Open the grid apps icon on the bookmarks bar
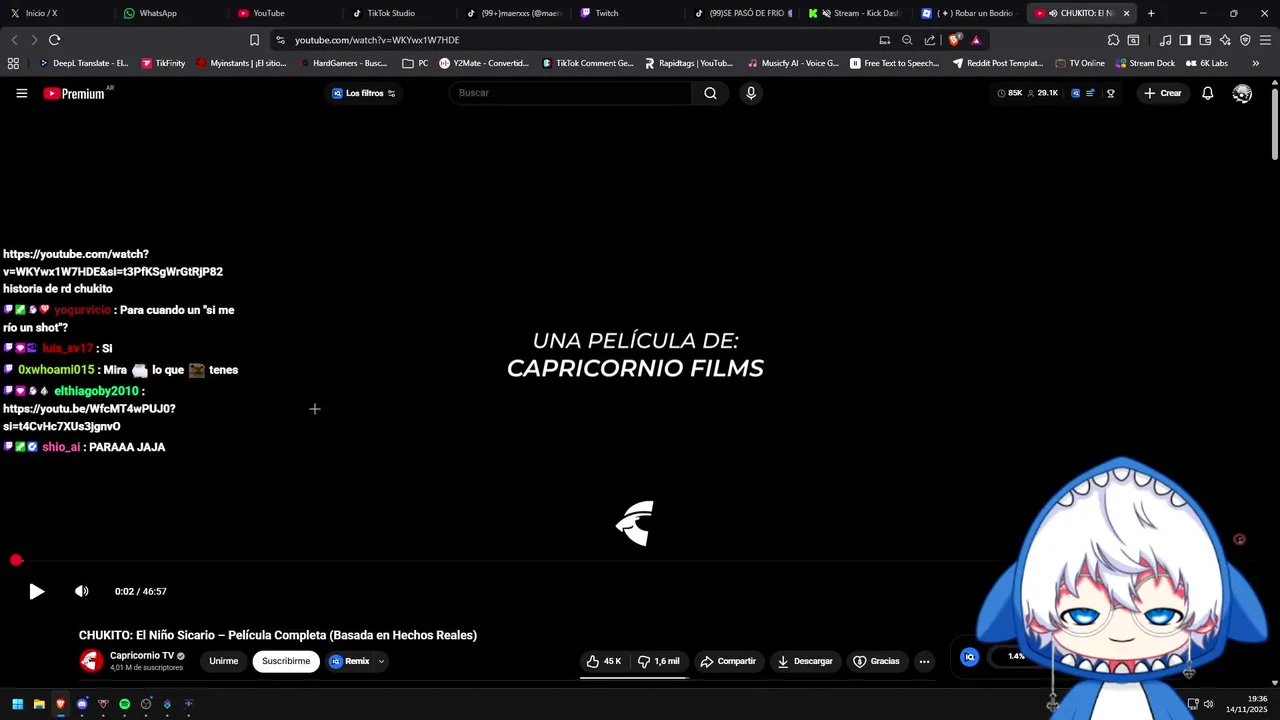 (x=13, y=63)
